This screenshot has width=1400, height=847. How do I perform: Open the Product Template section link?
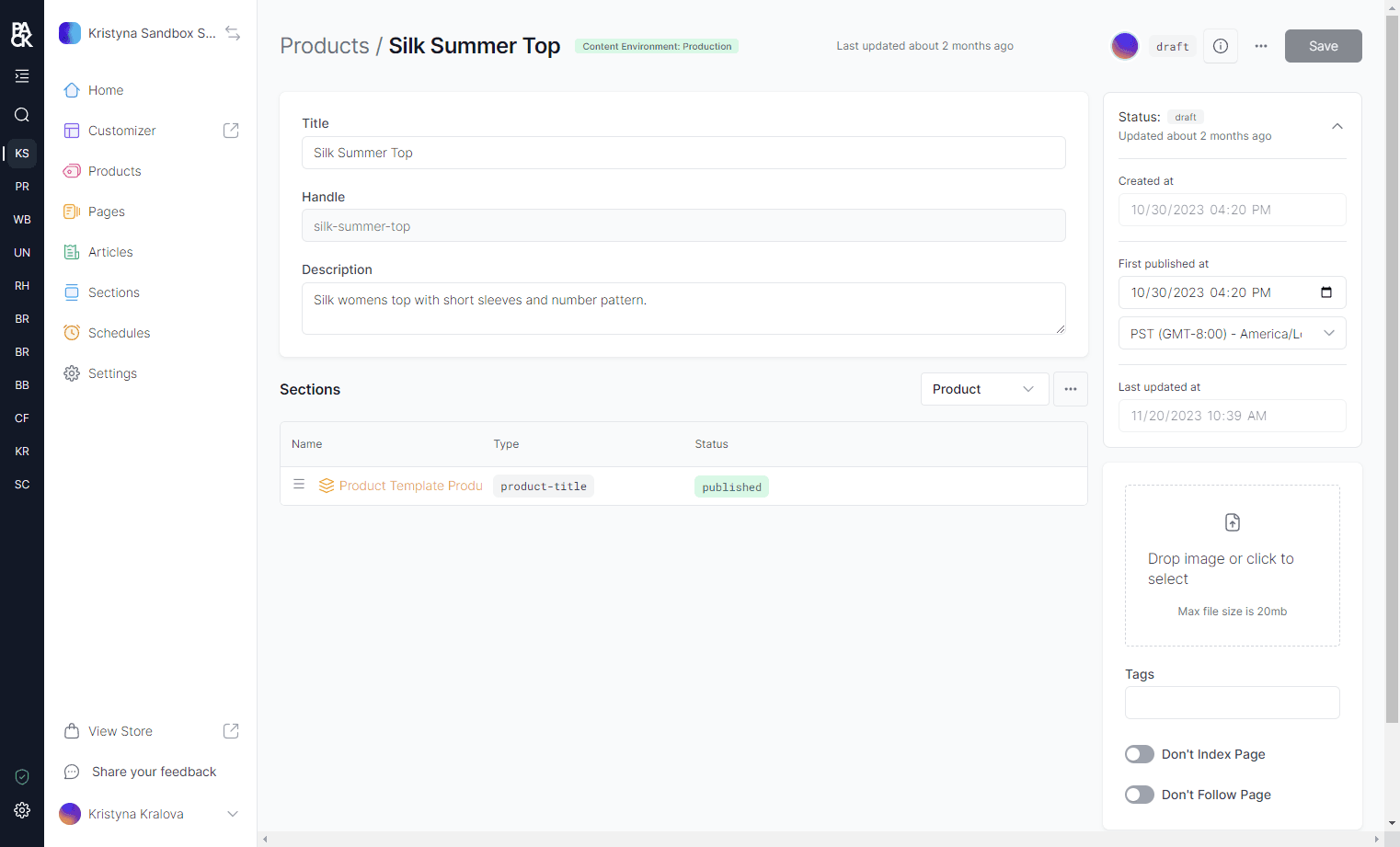(410, 486)
